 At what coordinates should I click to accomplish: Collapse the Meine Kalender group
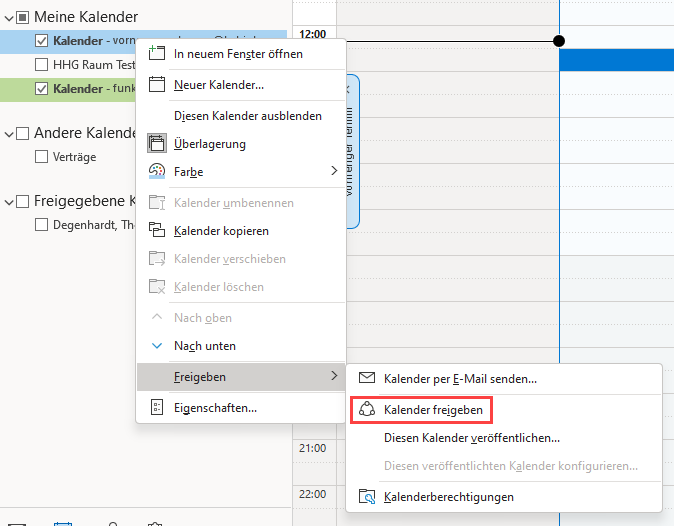coord(9,18)
